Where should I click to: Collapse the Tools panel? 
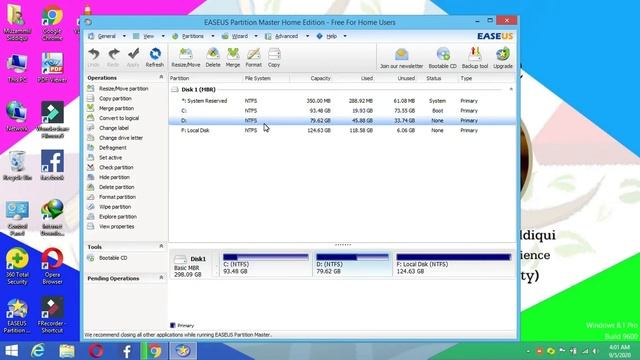coord(161,247)
